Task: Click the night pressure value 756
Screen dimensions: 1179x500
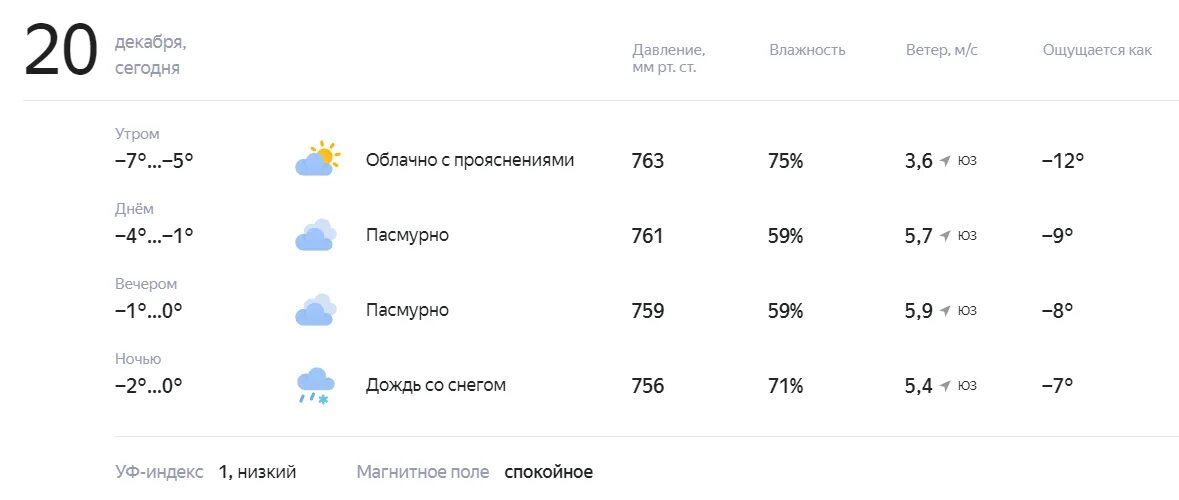Action: click(648, 386)
